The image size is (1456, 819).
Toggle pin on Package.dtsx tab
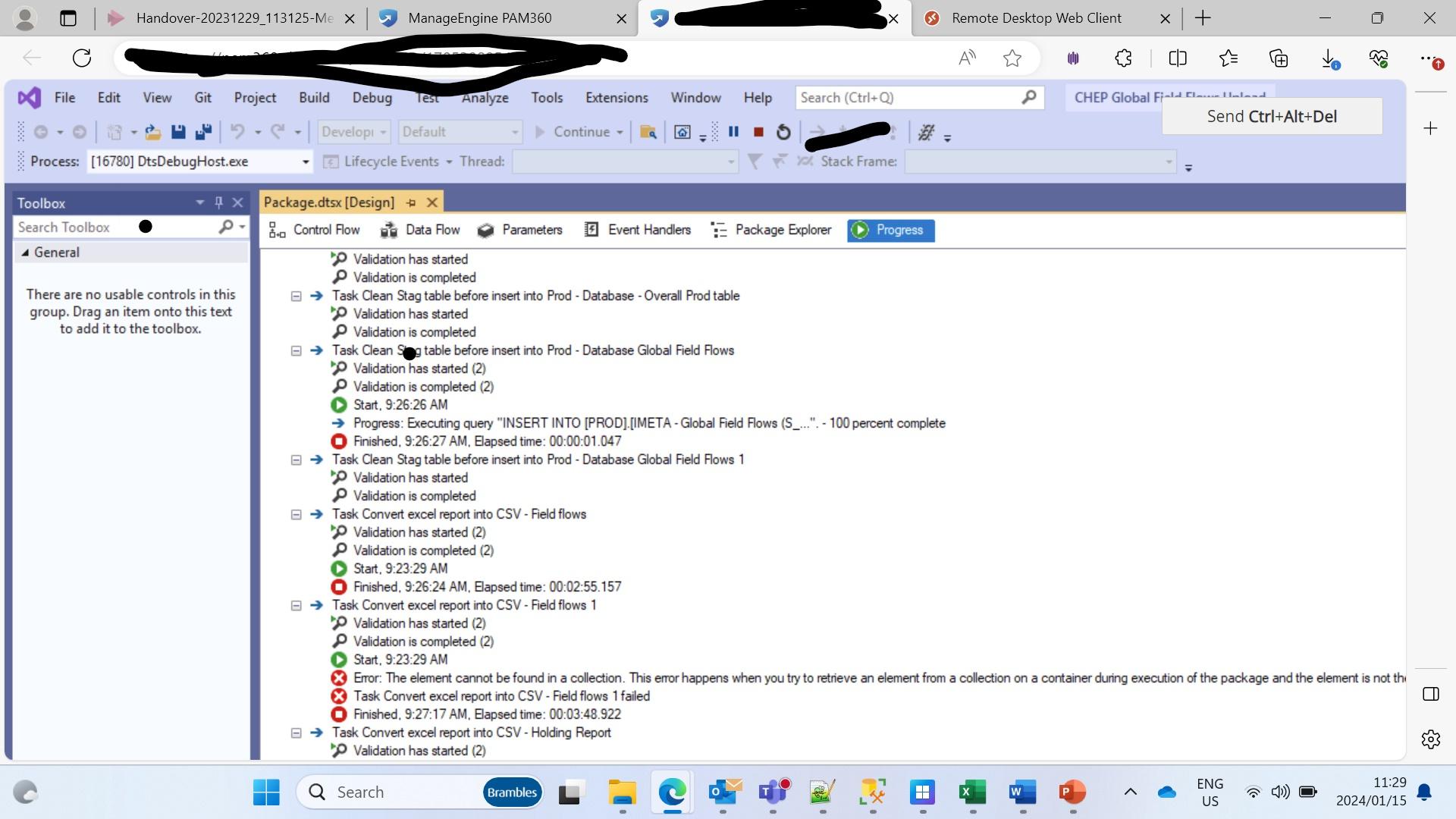(411, 202)
